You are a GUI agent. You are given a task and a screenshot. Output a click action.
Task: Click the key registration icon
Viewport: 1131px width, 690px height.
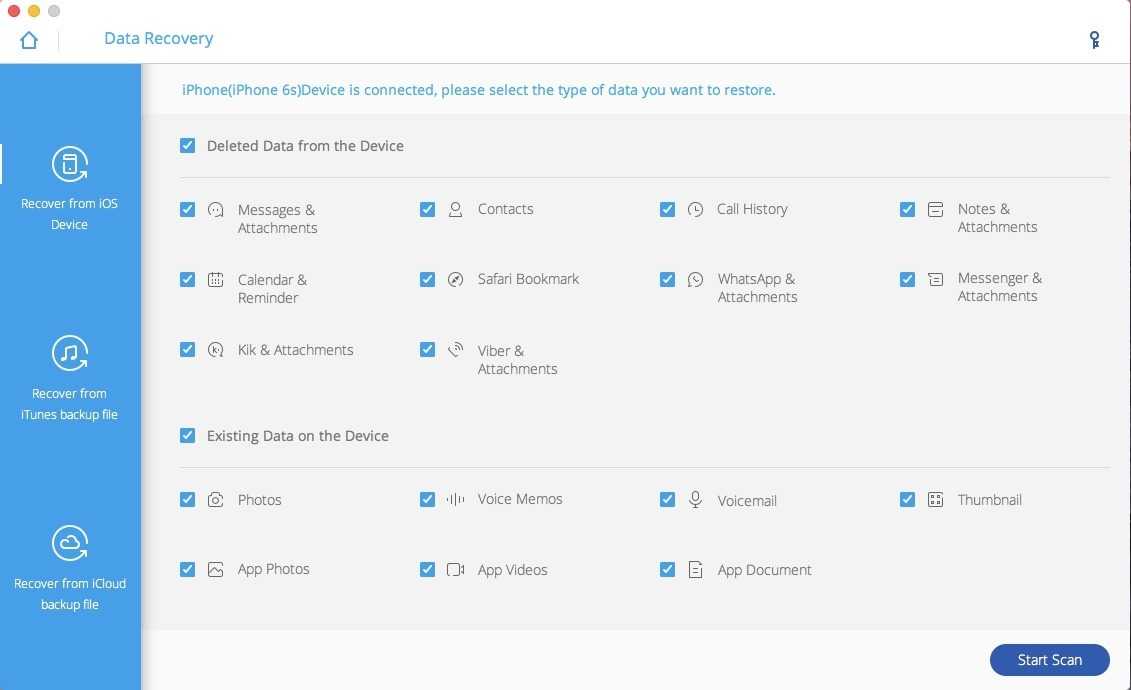point(1095,40)
